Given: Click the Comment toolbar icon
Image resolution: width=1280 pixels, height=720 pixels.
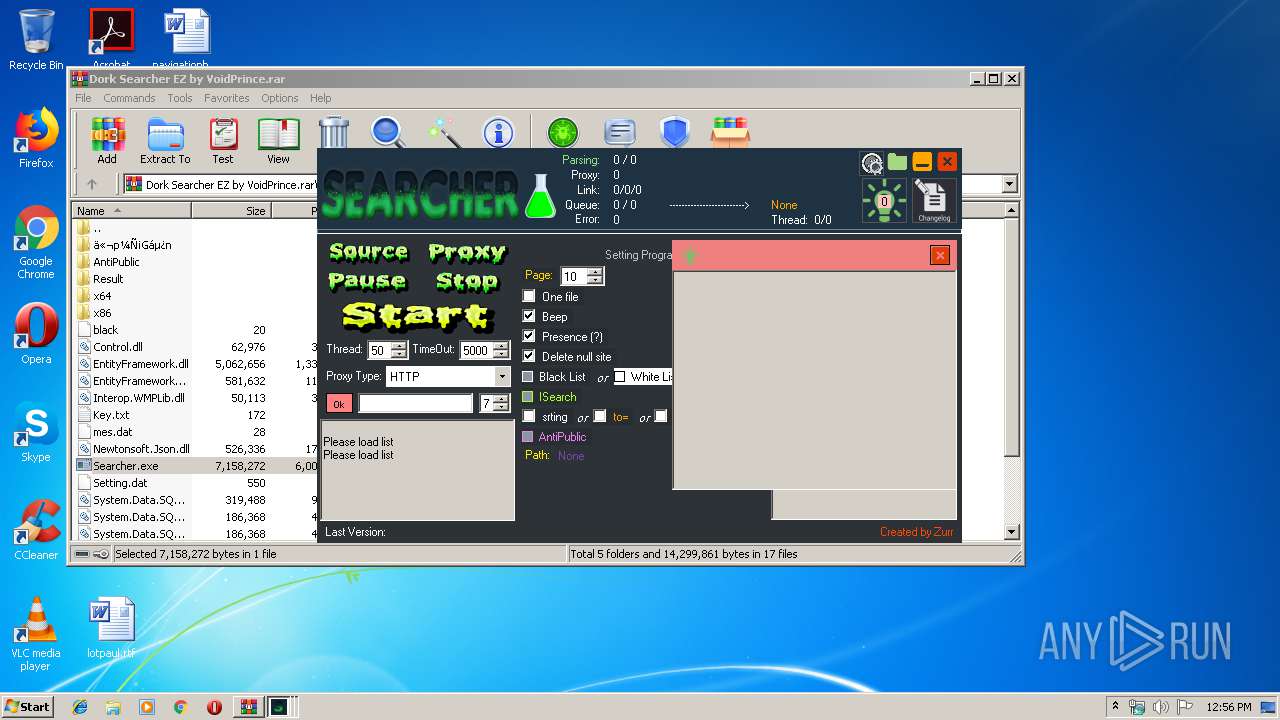Looking at the screenshot, I should point(620,132).
